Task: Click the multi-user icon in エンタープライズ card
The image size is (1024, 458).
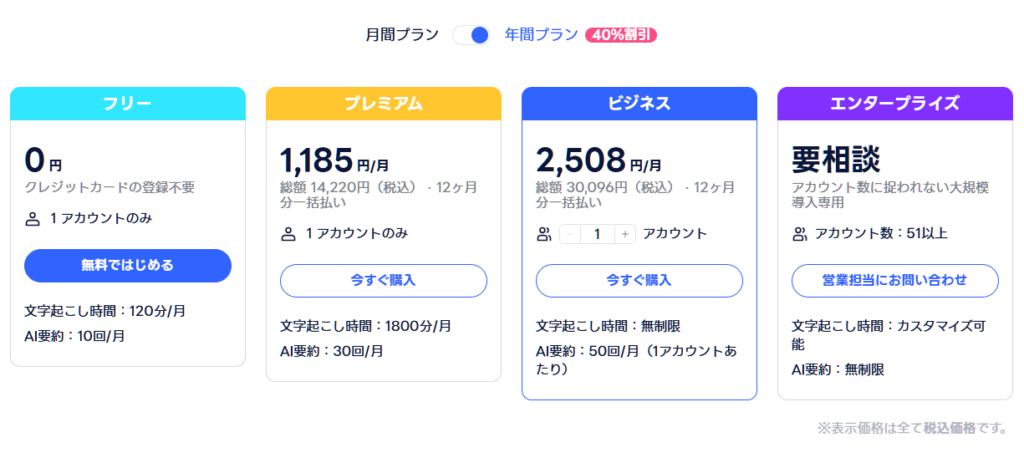Action: (x=800, y=235)
